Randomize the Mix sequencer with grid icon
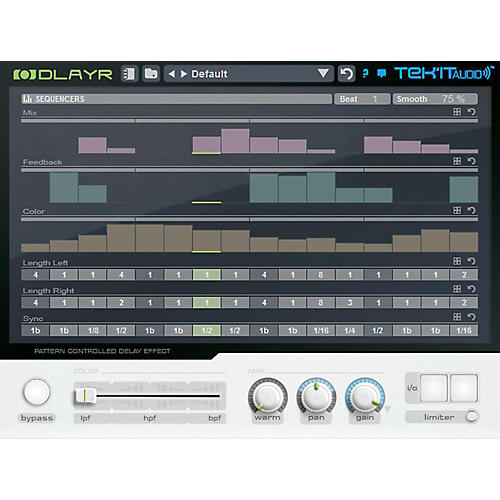500x500 pixels. 457,112
